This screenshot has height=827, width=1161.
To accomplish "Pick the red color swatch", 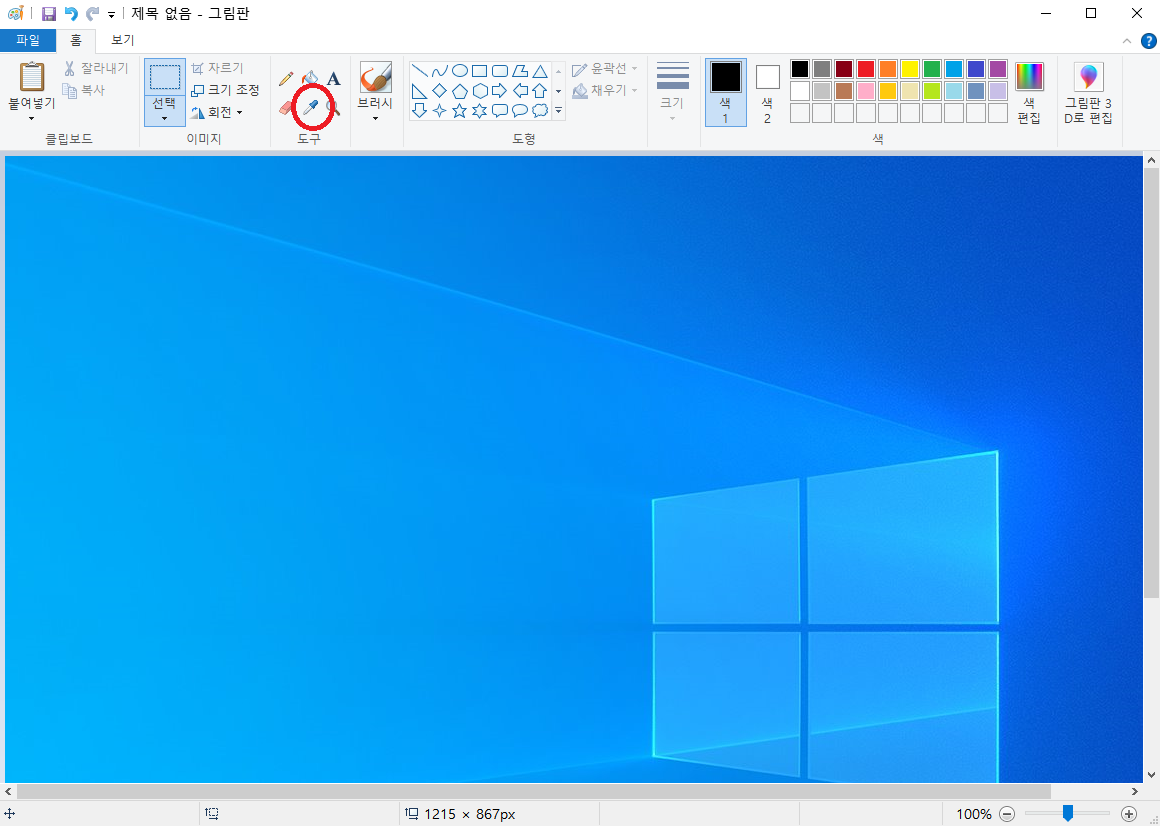I will pos(866,70).
